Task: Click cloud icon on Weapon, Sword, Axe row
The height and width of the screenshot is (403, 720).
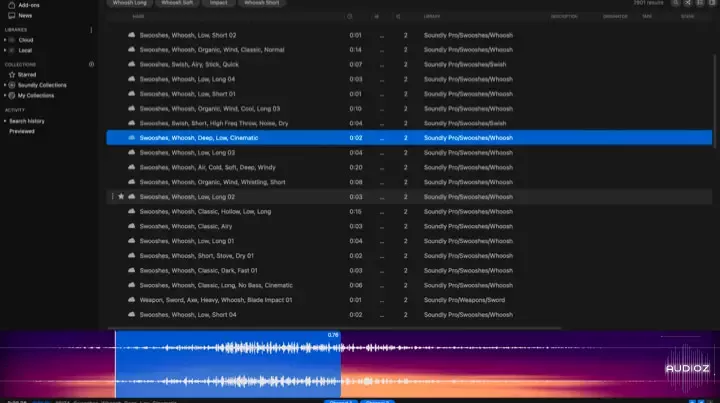Action: click(131, 300)
